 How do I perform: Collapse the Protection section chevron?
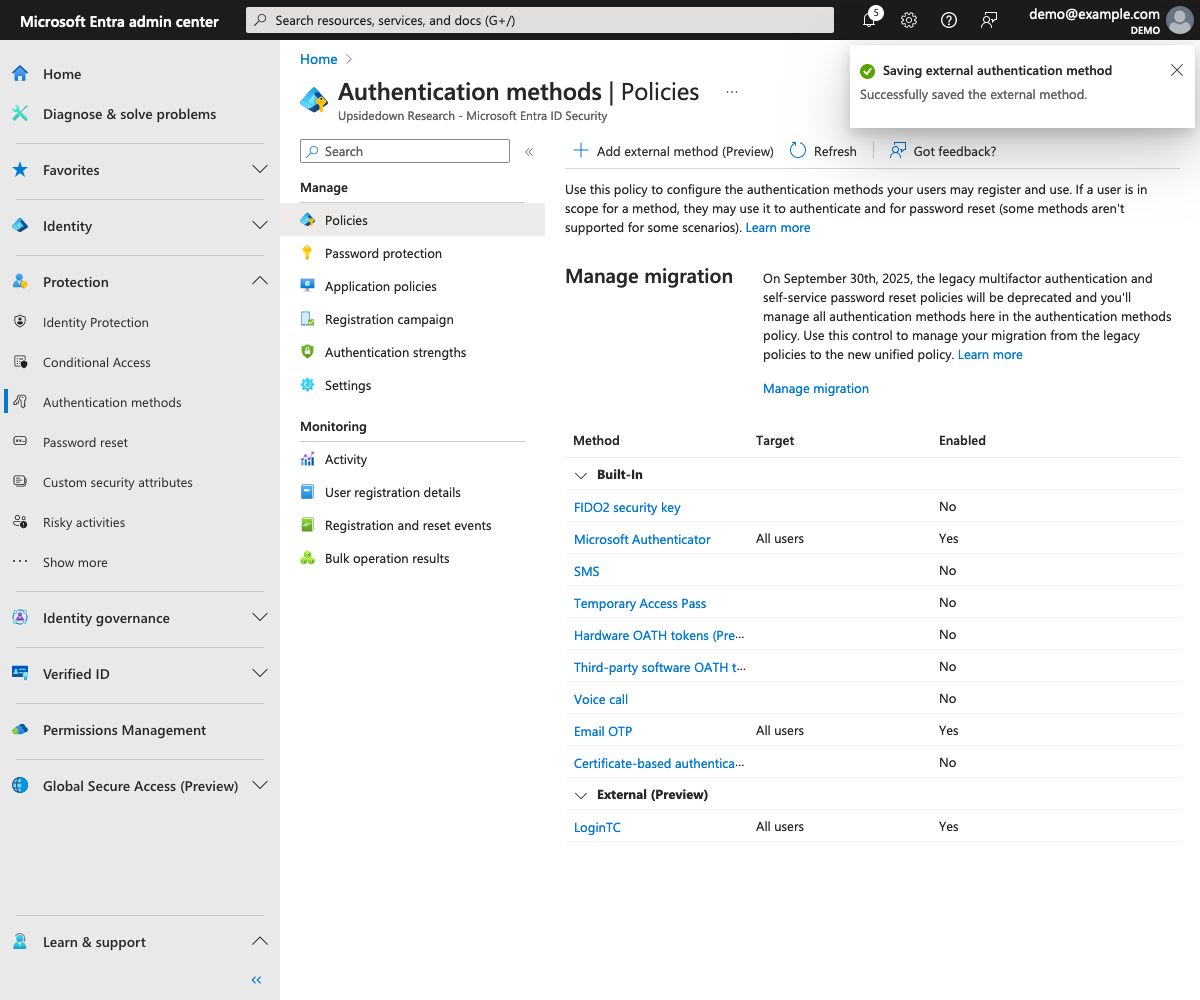pos(260,281)
